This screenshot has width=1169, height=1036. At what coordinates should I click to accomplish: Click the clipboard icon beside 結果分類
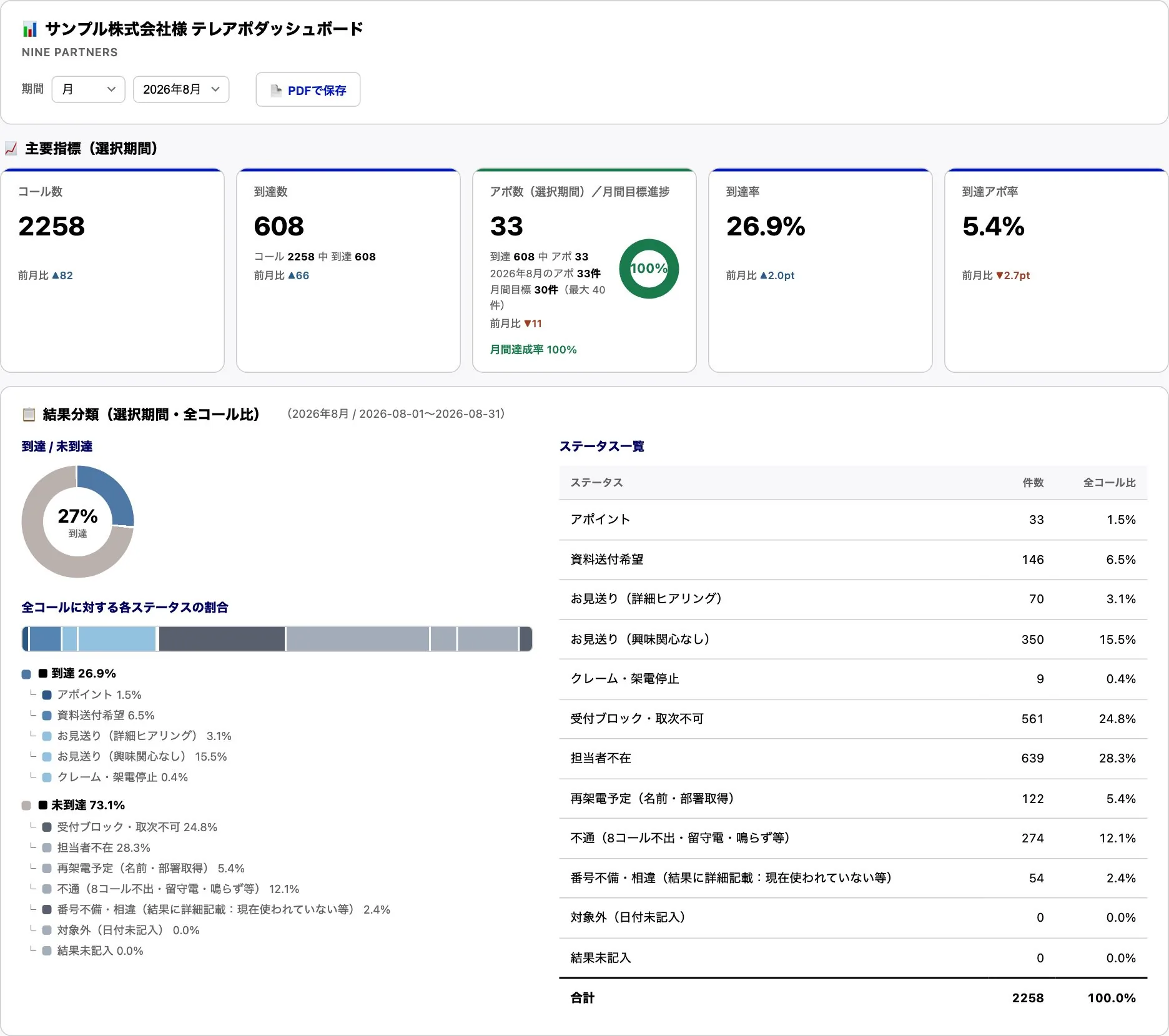(29, 415)
